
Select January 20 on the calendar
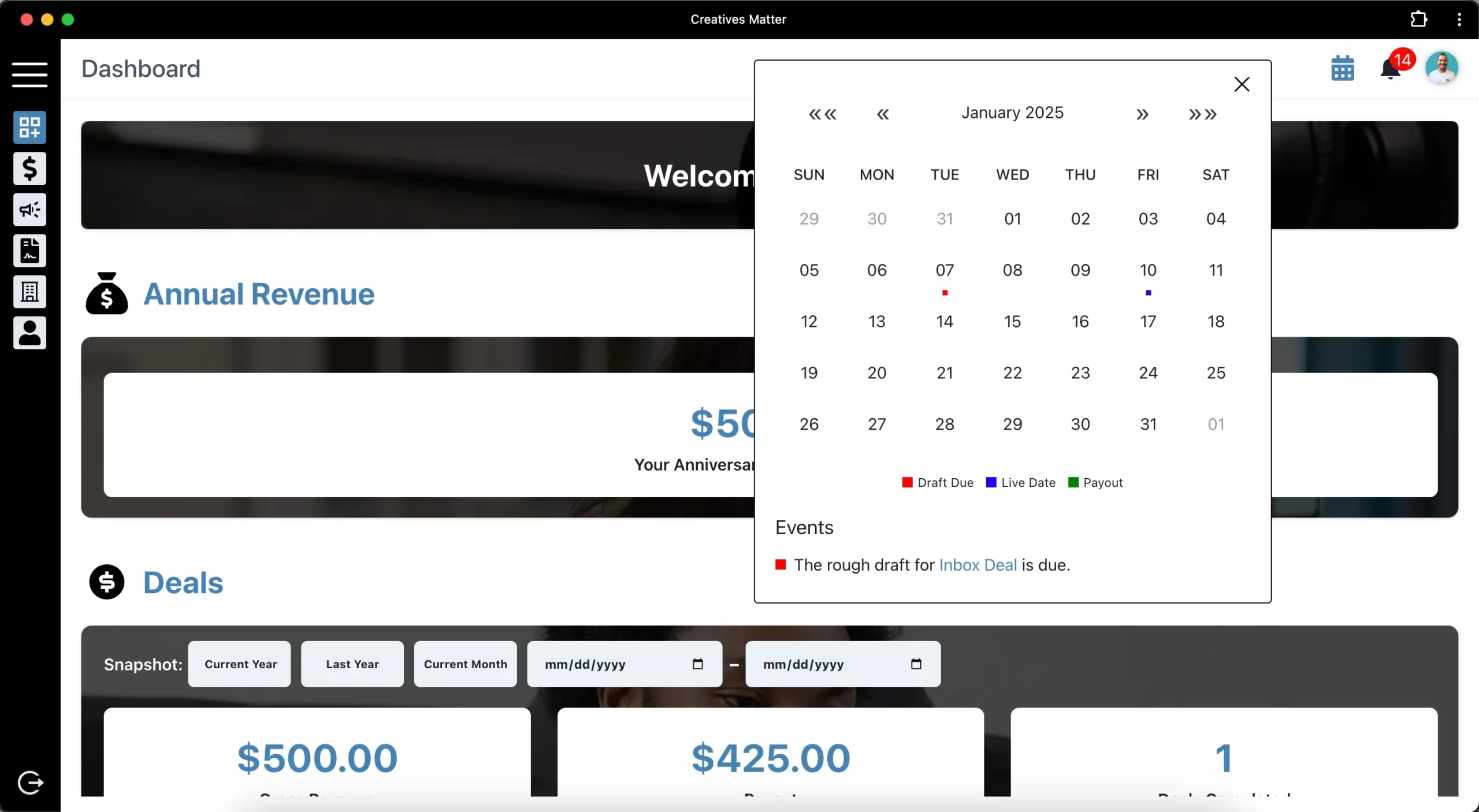pos(876,373)
